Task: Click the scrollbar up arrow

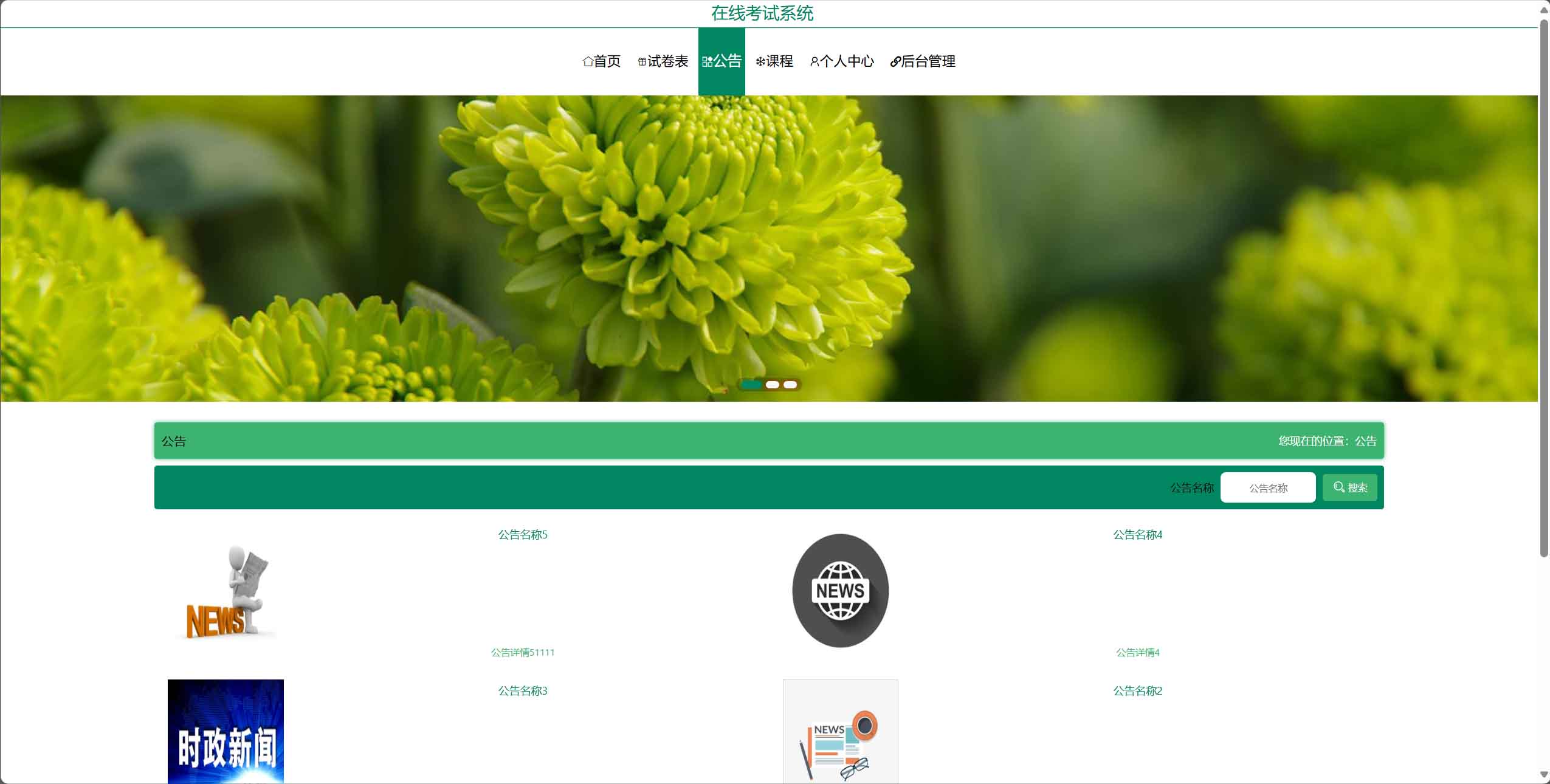Action: pos(1544,9)
